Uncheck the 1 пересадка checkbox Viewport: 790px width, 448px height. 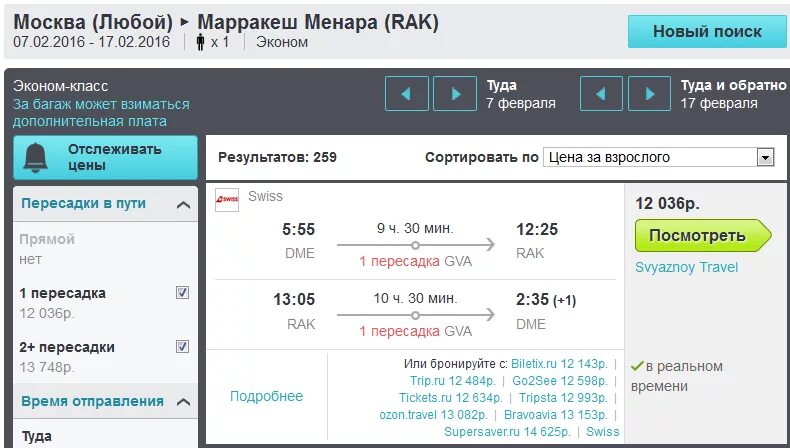(x=182, y=293)
